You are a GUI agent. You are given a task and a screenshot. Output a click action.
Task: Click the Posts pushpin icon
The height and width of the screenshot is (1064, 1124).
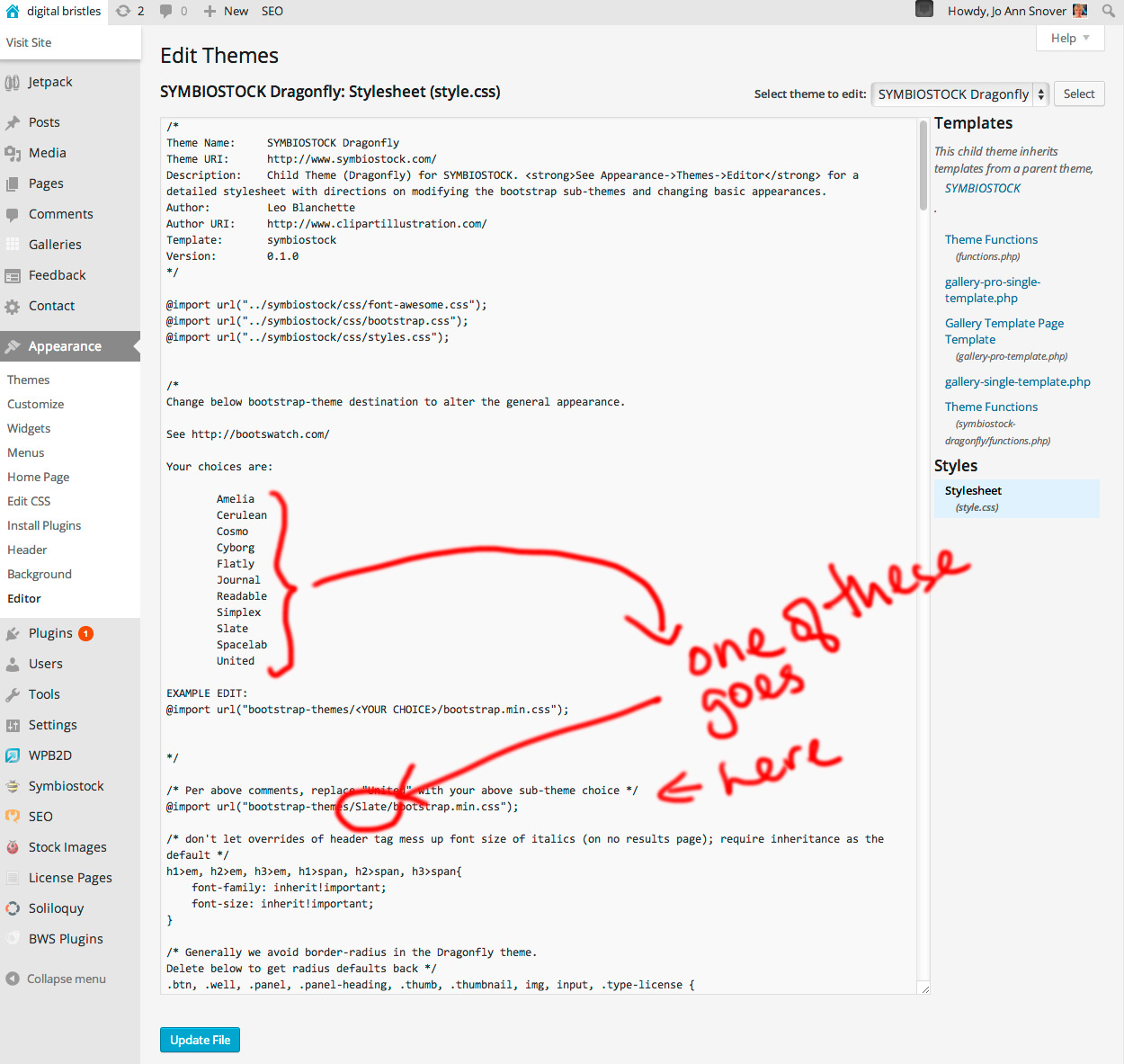(x=13, y=122)
